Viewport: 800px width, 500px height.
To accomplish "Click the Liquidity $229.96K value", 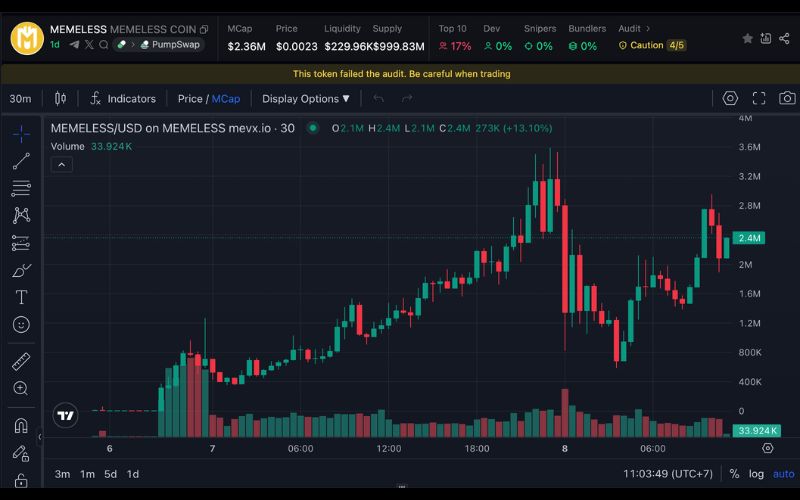I will [x=348, y=47].
